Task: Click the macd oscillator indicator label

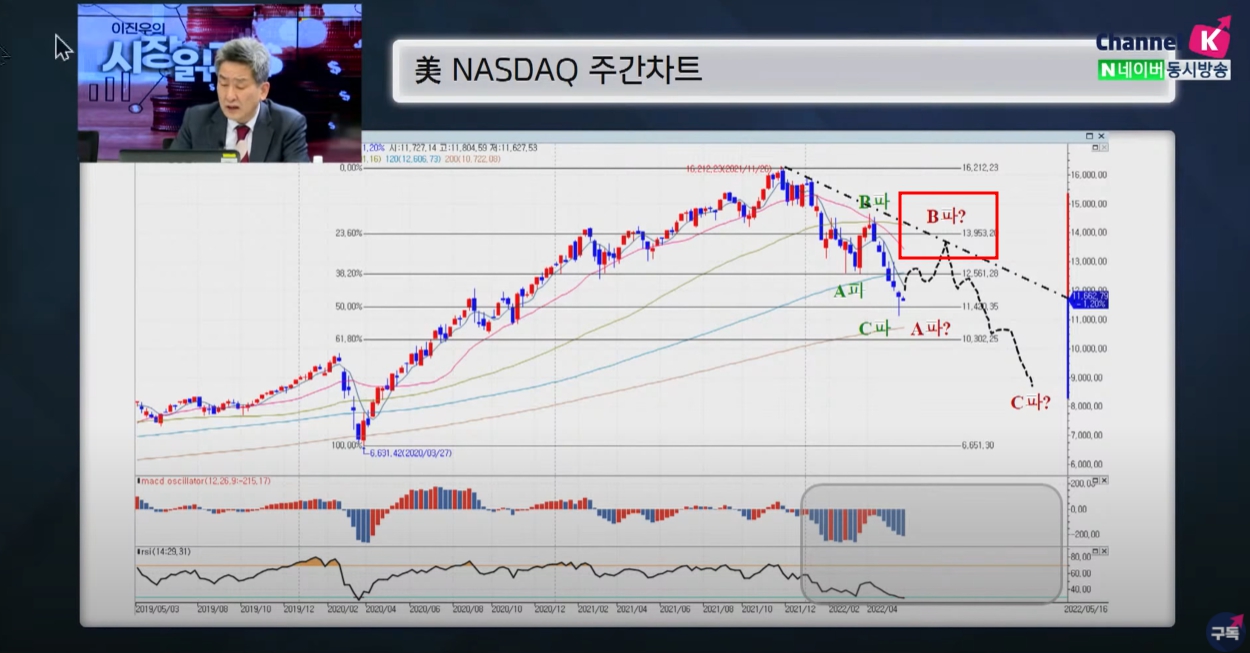Action: 204,481
